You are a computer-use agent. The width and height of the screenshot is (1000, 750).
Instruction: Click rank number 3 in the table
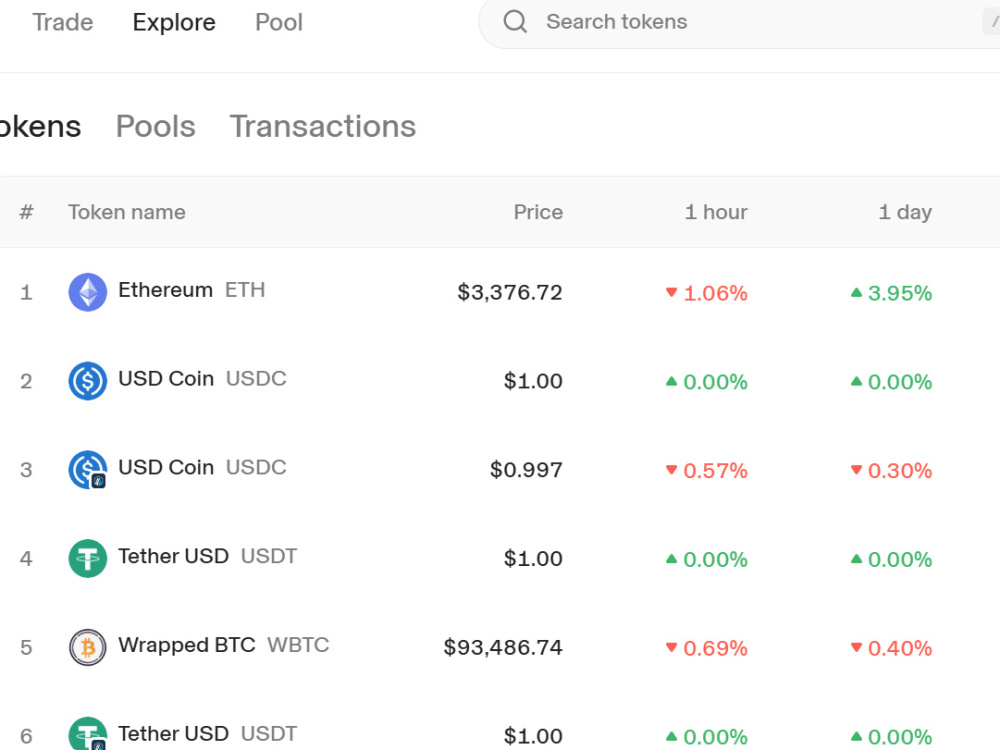26,470
